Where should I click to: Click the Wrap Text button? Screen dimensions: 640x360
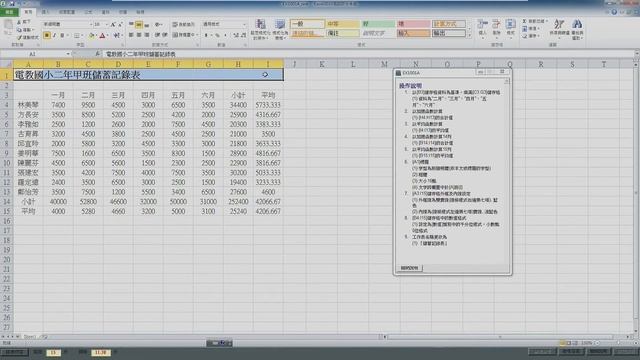[184, 24]
